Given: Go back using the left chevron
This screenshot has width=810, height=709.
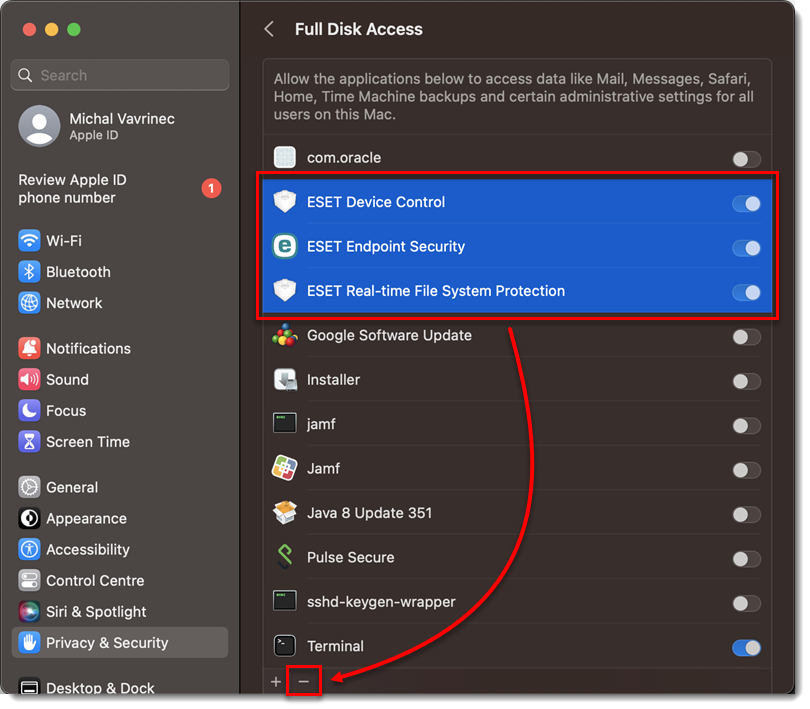Looking at the screenshot, I should pos(269,29).
